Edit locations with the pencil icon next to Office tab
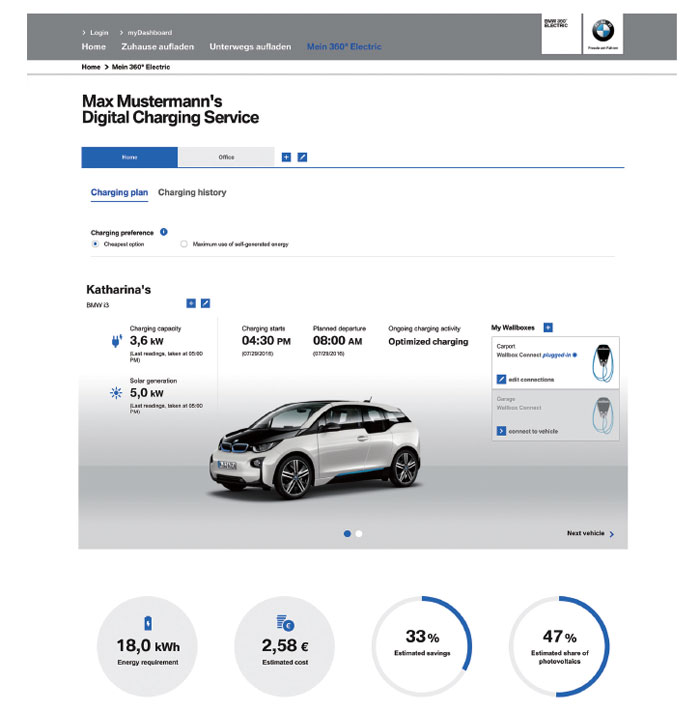700x711 pixels. pyautogui.click(x=302, y=157)
